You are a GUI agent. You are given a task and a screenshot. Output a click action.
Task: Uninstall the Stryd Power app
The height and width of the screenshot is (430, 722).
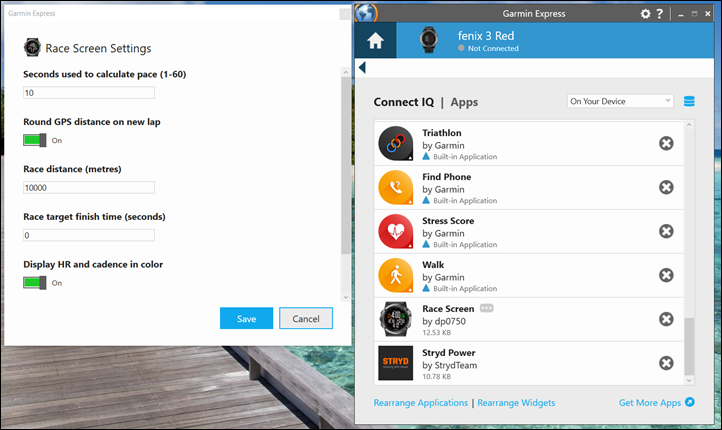tap(666, 363)
